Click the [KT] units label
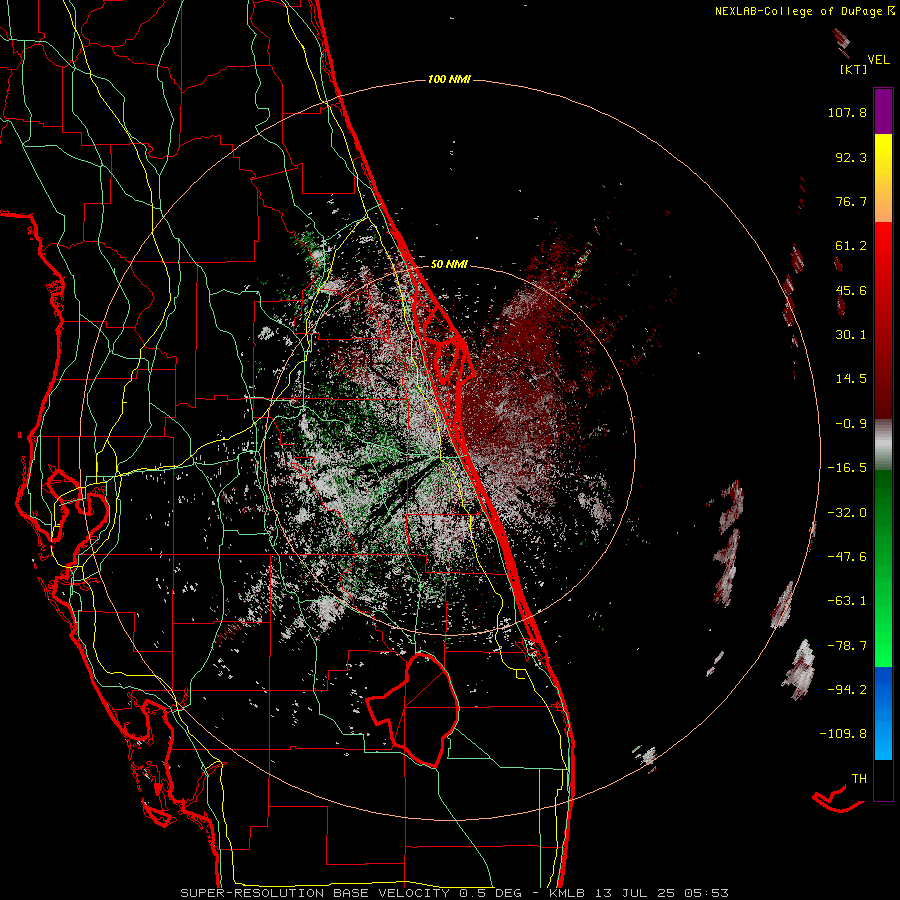The height and width of the screenshot is (900, 900). 853,69
